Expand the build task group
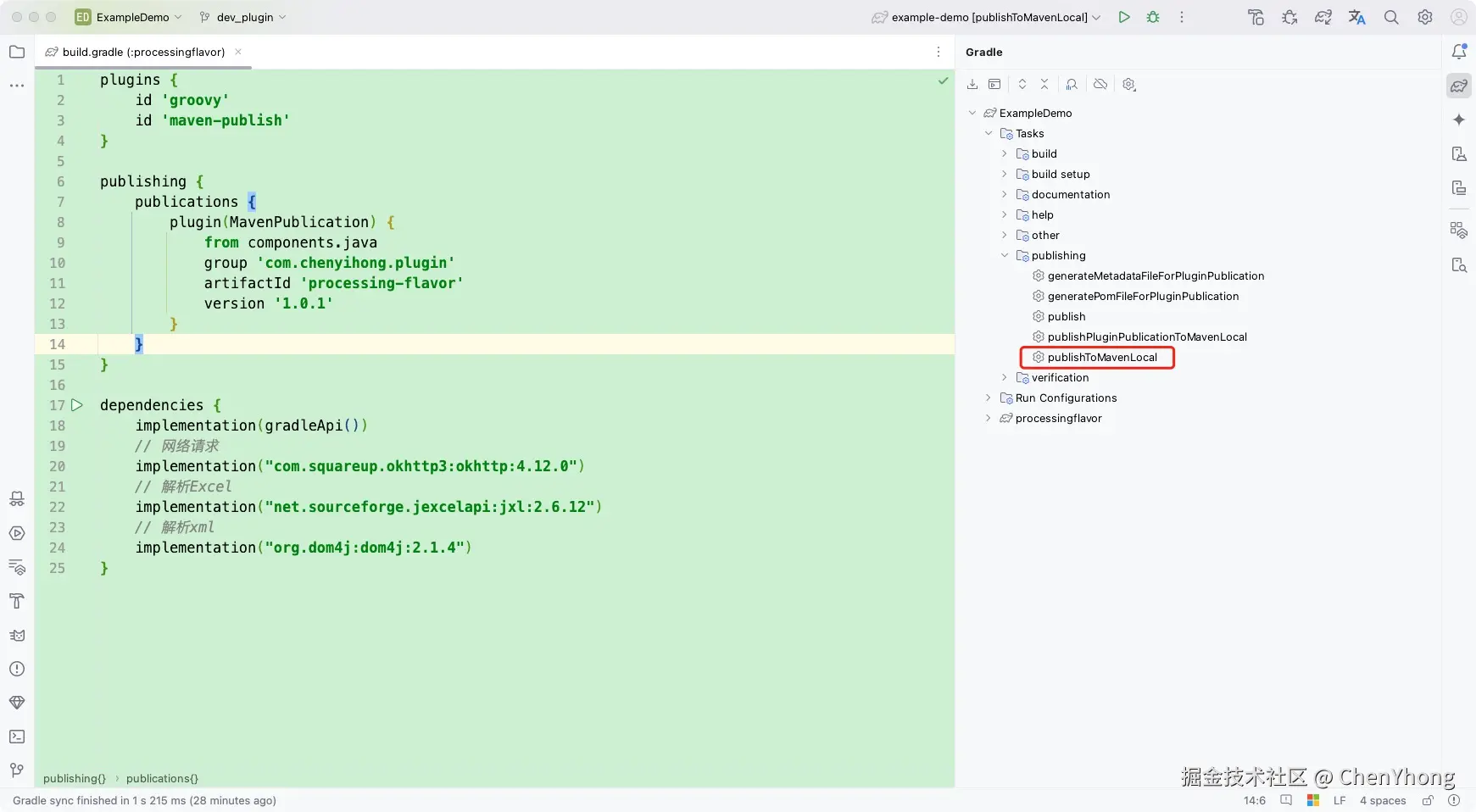1476x812 pixels. [x=1005, y=153]
